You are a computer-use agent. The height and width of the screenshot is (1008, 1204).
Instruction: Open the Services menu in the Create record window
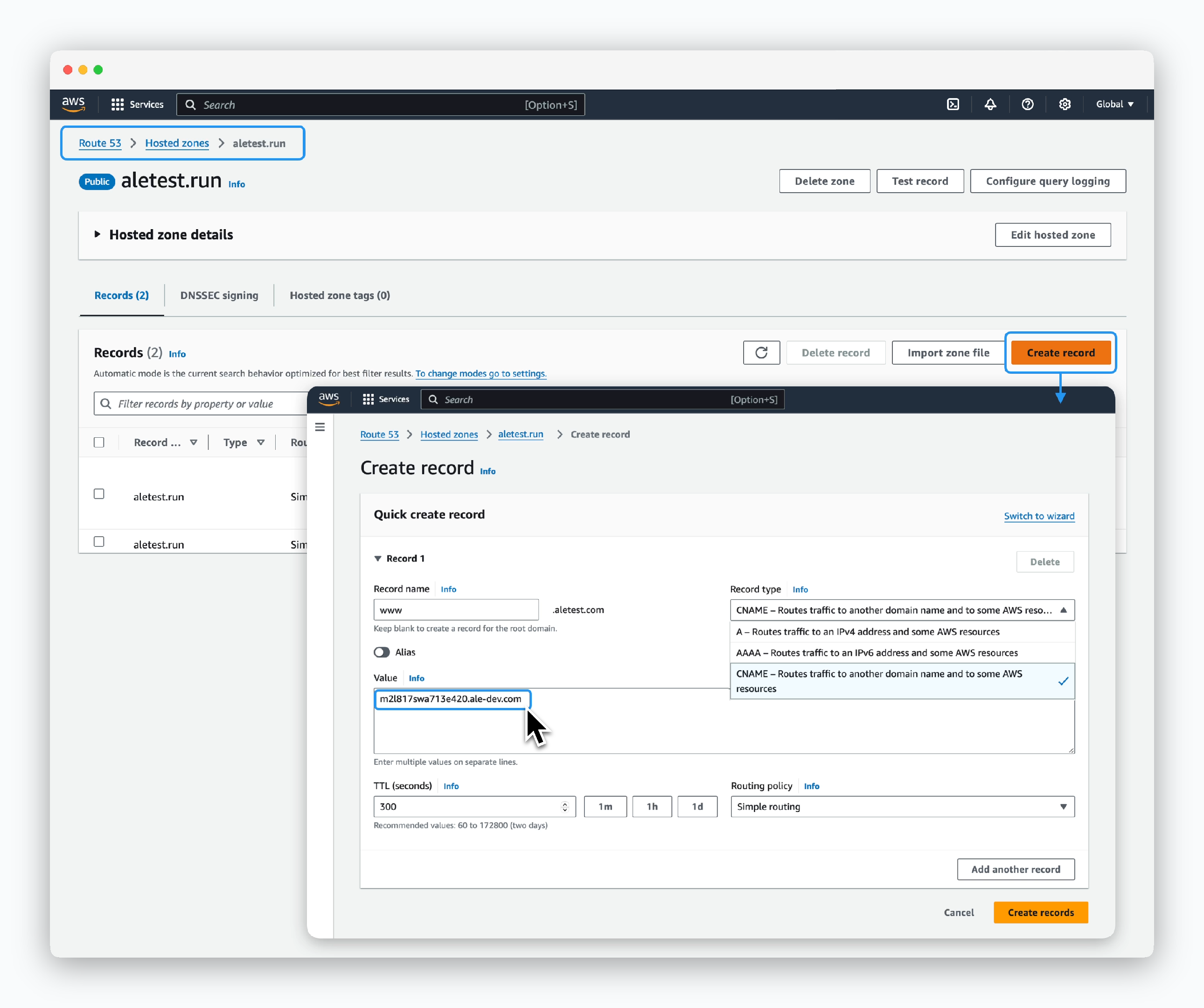pos(386,399)
